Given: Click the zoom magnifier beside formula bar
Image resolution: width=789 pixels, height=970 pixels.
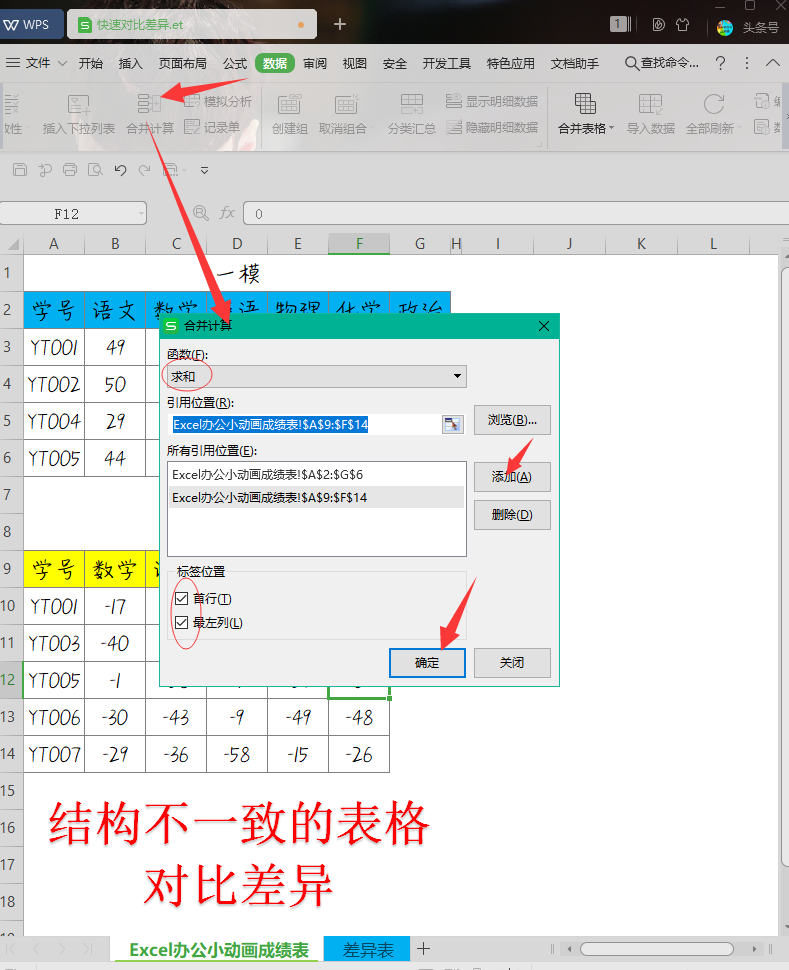Looking at the screenshot, I should click(x=200, y=213).
